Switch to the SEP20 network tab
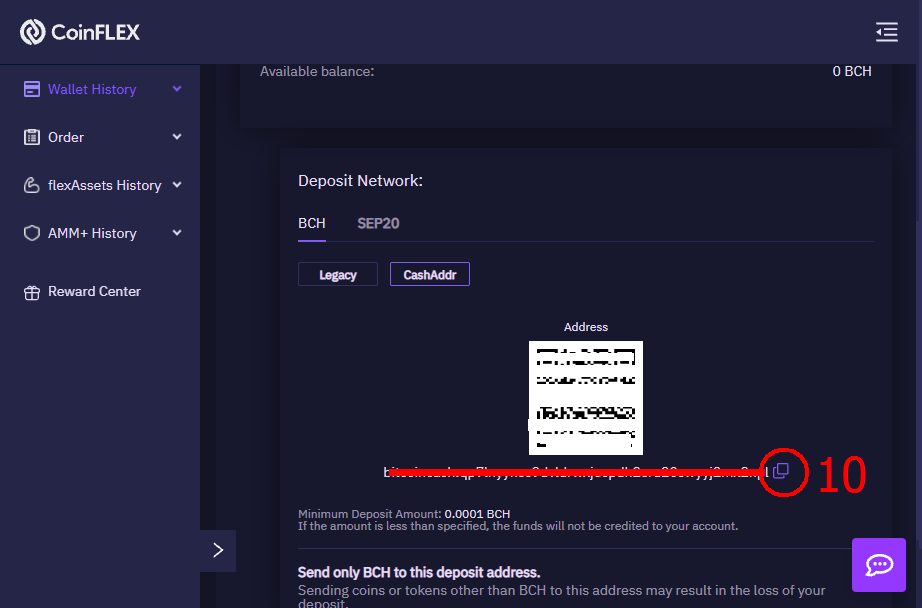The width and height of the screenshot is (922, 608). (x=378, y=223)
